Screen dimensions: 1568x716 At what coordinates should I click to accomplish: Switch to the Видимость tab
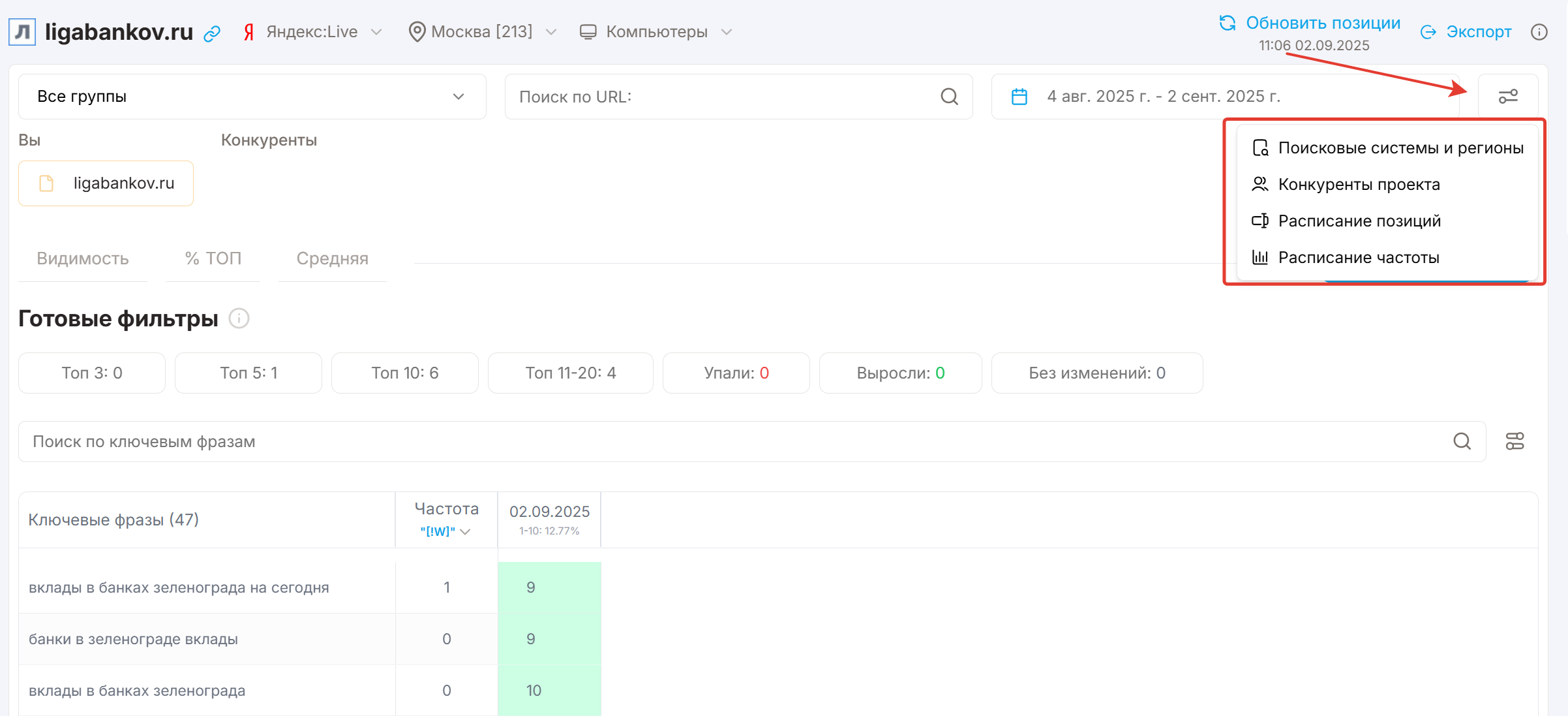(83, 258)
